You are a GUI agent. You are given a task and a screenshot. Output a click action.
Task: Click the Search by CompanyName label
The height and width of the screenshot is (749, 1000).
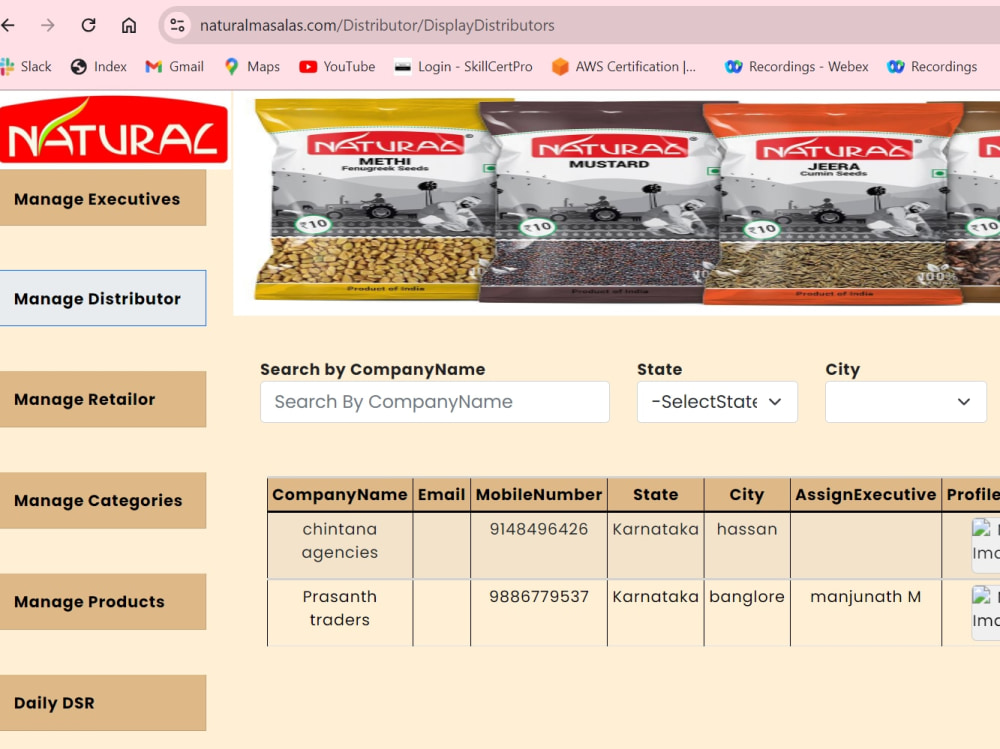point(372,369)
